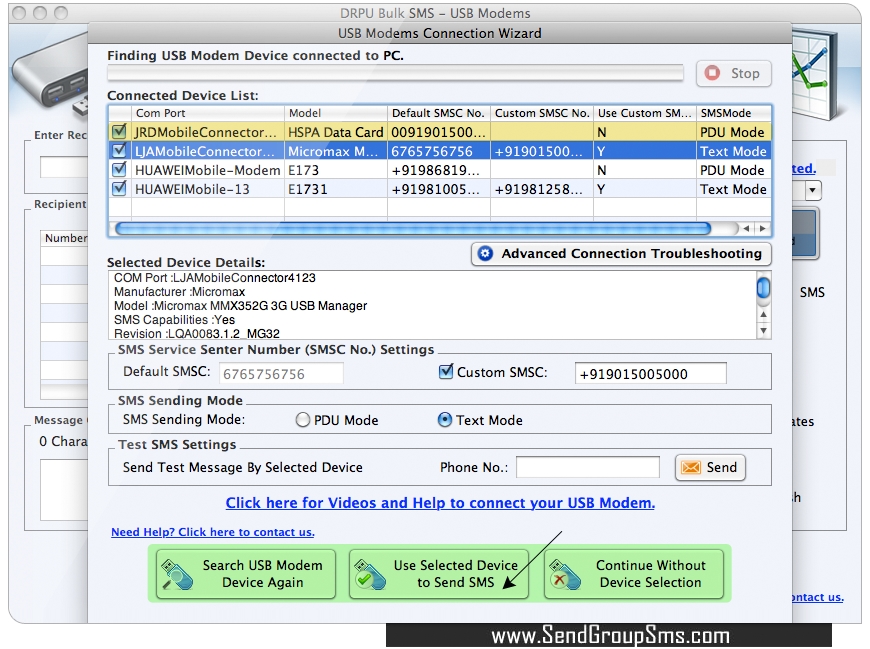This screenshot has height=649, width=870.
Task: Click the Default SMSC field
Action: pos(281,373)
